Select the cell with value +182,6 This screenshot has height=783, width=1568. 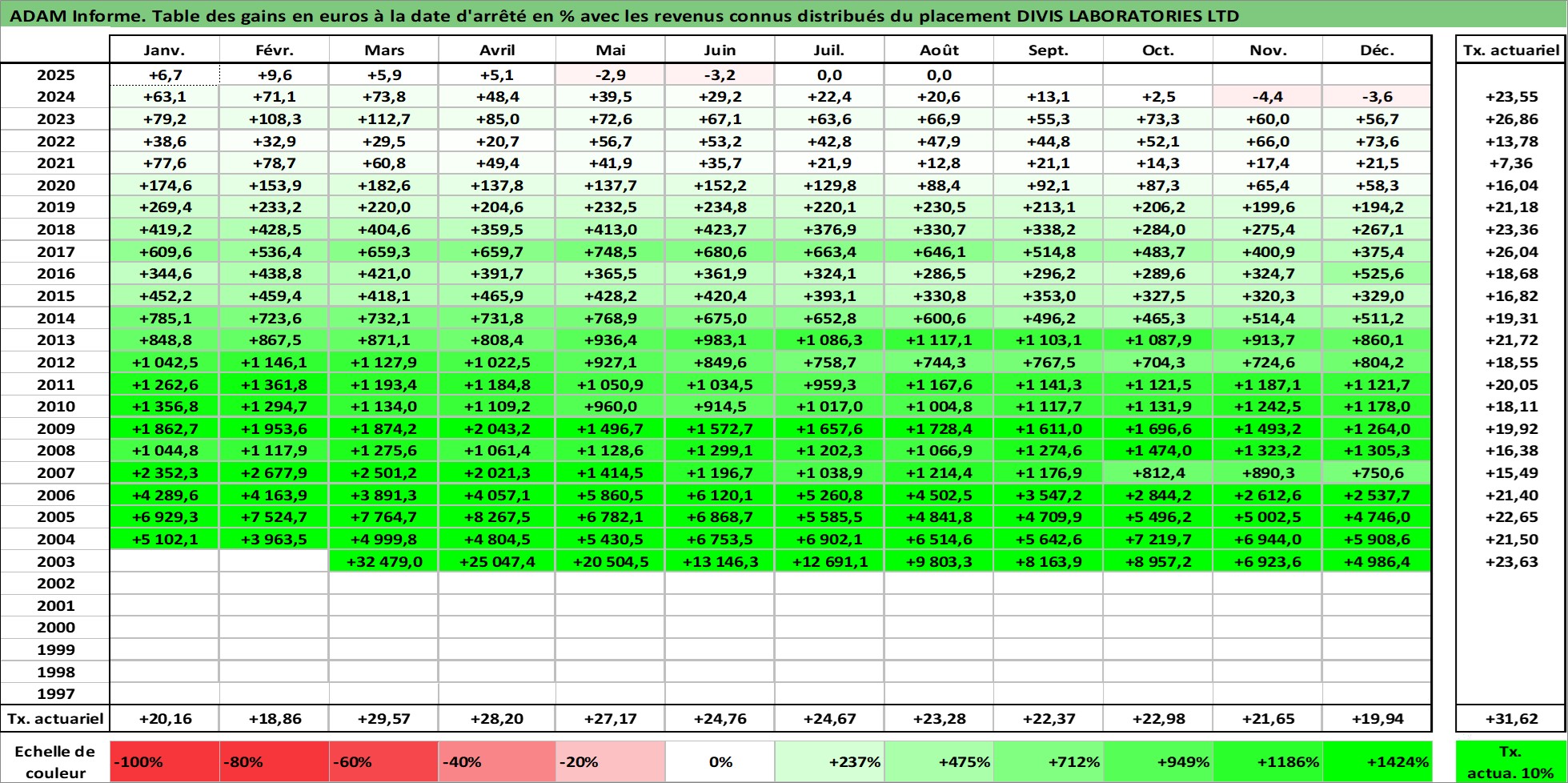[383, 185]
